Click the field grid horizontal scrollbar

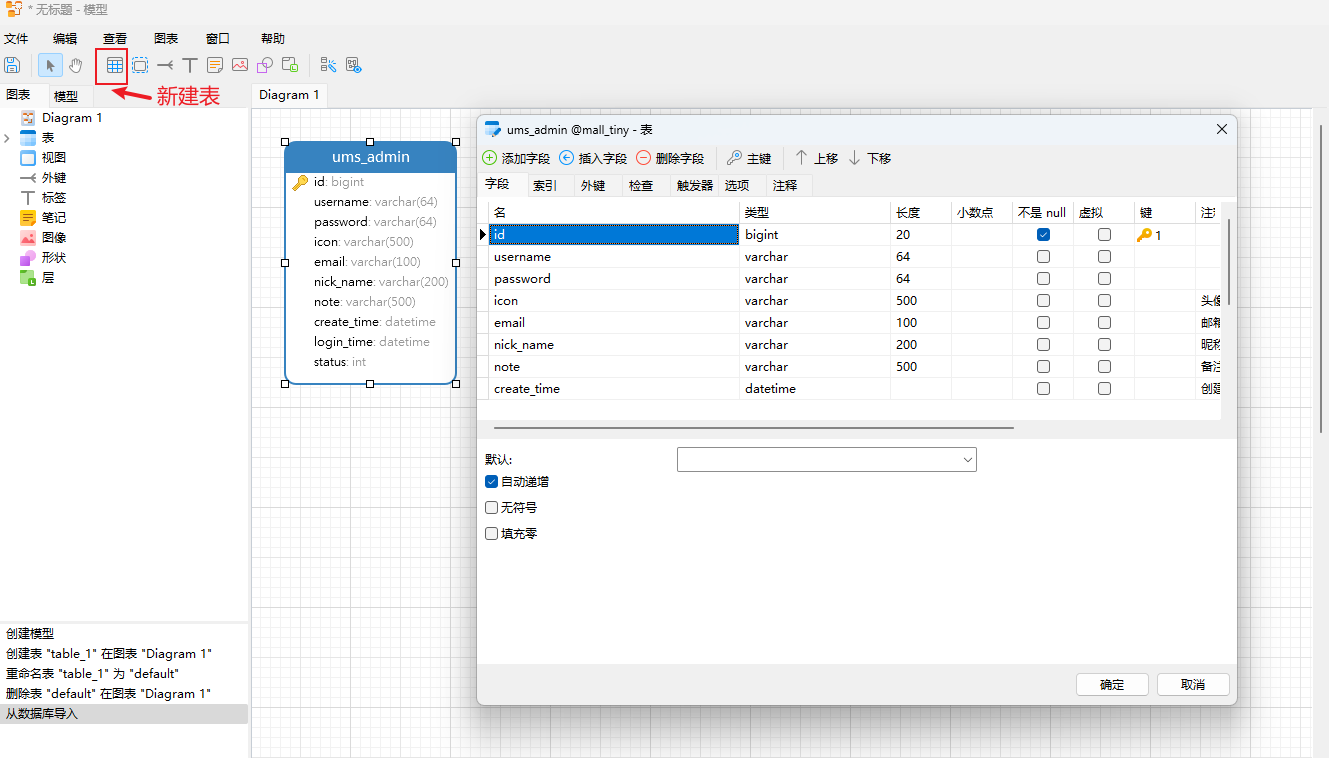pos(754,428)
